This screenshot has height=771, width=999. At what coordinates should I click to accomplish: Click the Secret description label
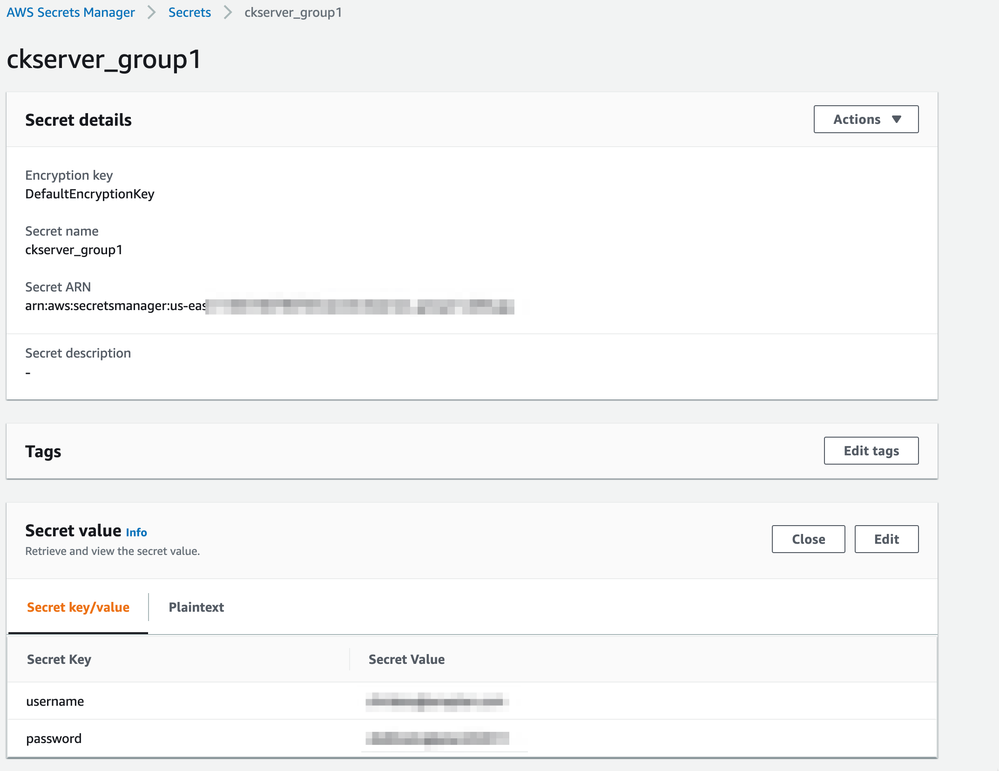[x=78, y=353]
